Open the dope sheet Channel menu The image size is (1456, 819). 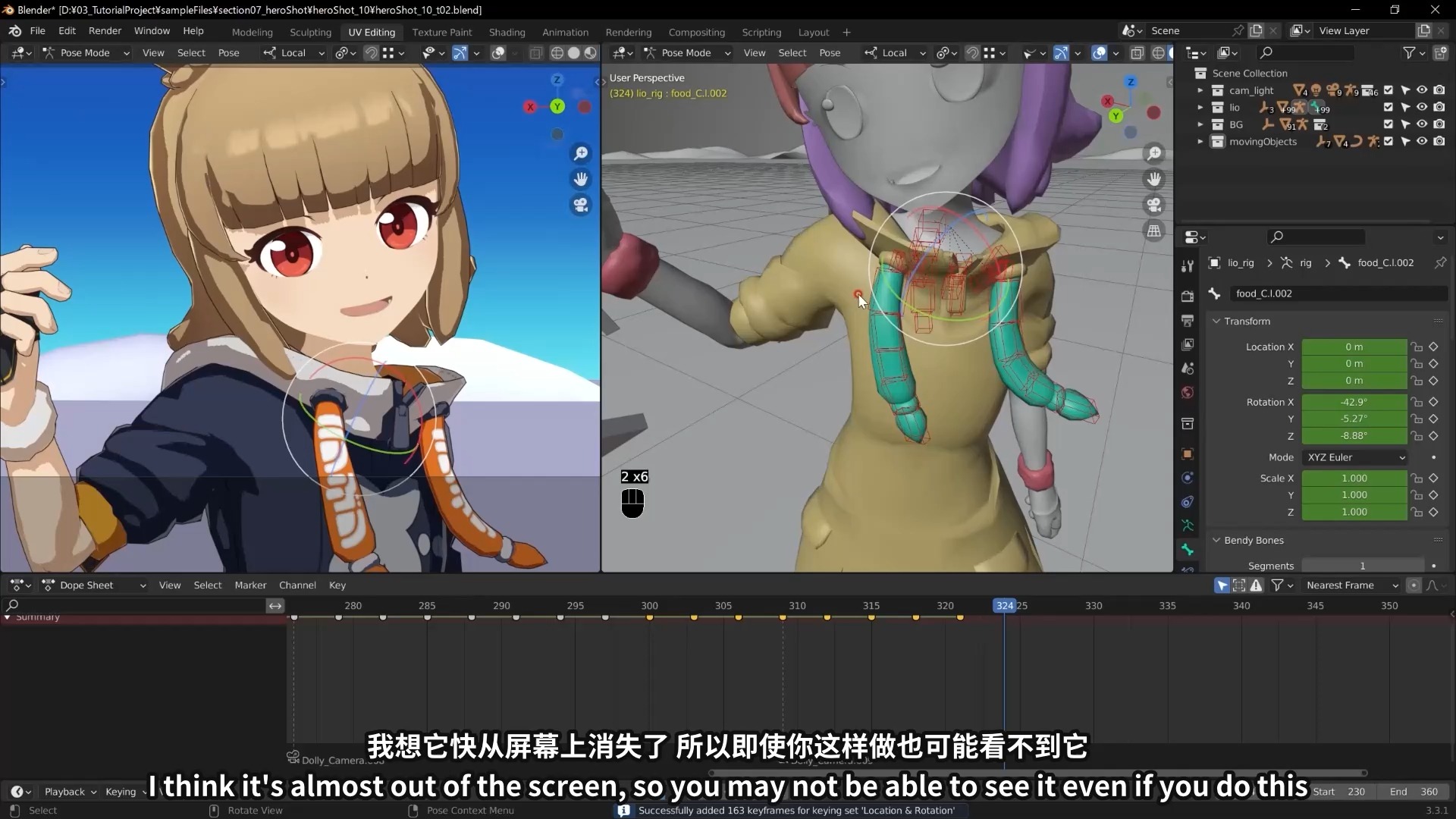point(297,585)
